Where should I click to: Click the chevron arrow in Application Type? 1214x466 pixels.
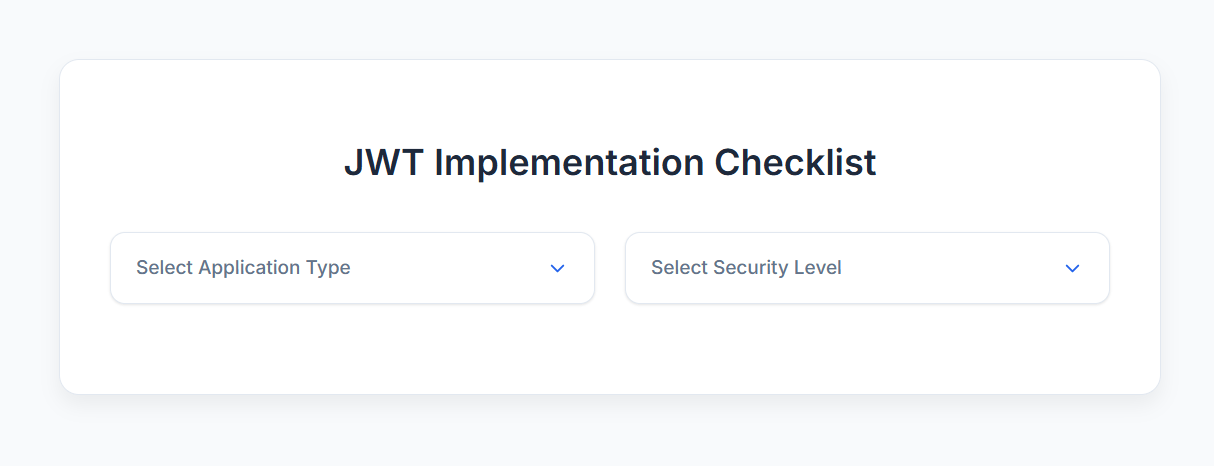(x=558, y=268)
